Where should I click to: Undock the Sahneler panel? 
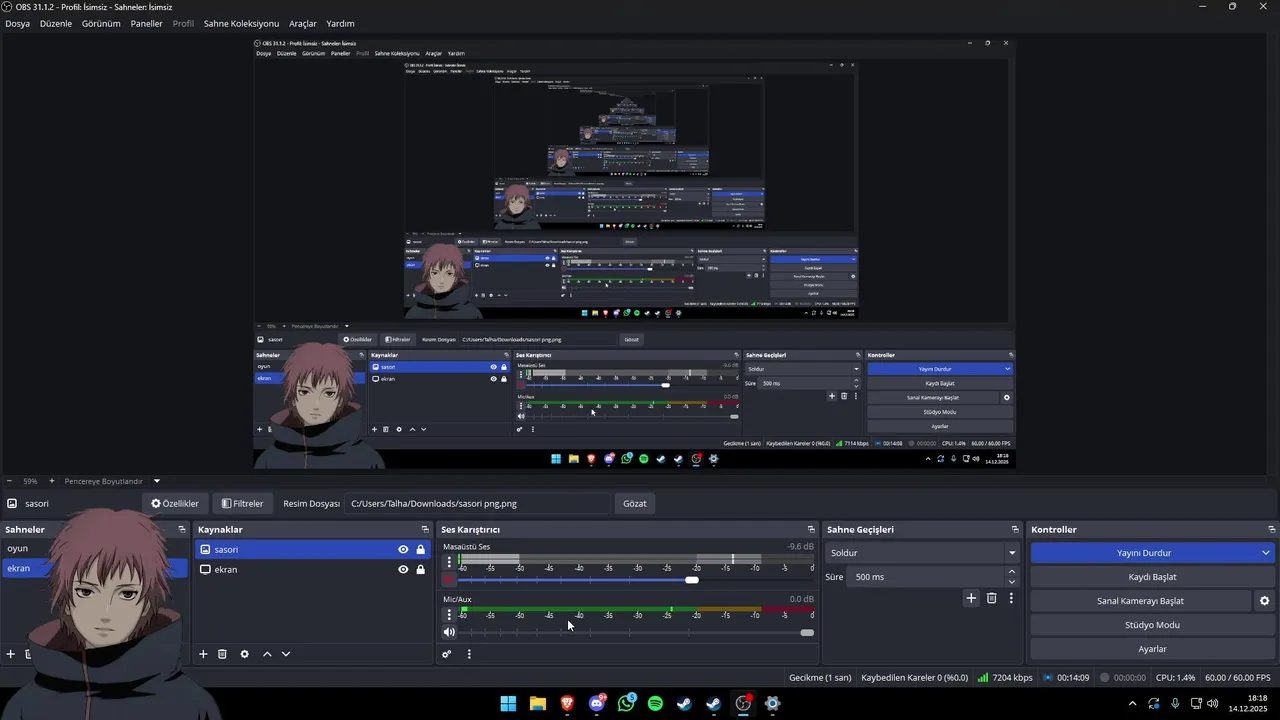182,529
